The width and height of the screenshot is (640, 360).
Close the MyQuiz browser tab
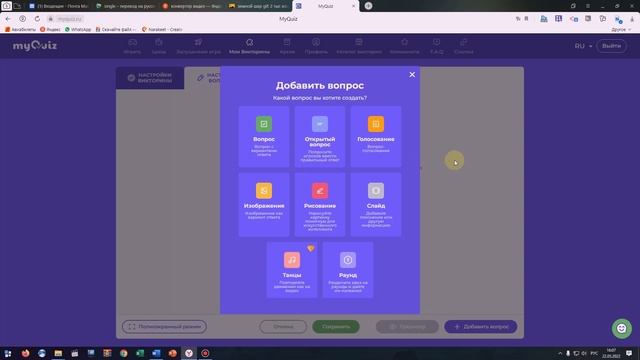(x=353, y=6)
